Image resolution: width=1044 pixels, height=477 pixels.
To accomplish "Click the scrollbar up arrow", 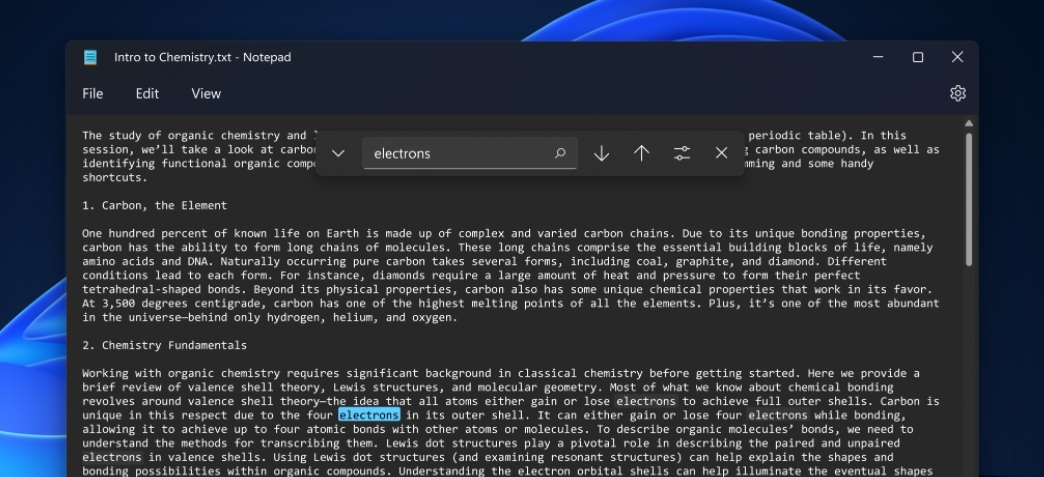I will coord(969,123).
